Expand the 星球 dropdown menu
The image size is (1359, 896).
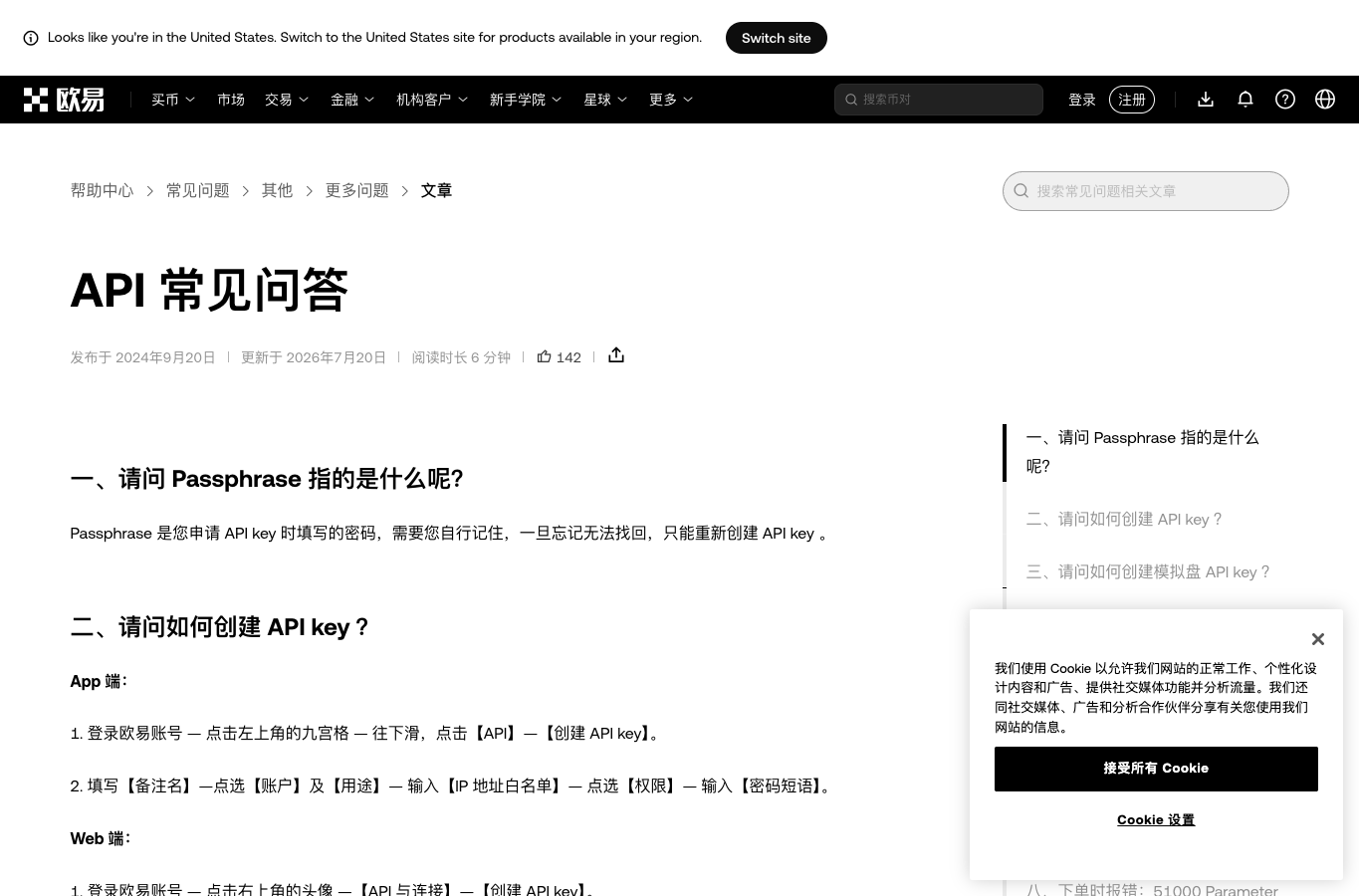pos(605,100)
